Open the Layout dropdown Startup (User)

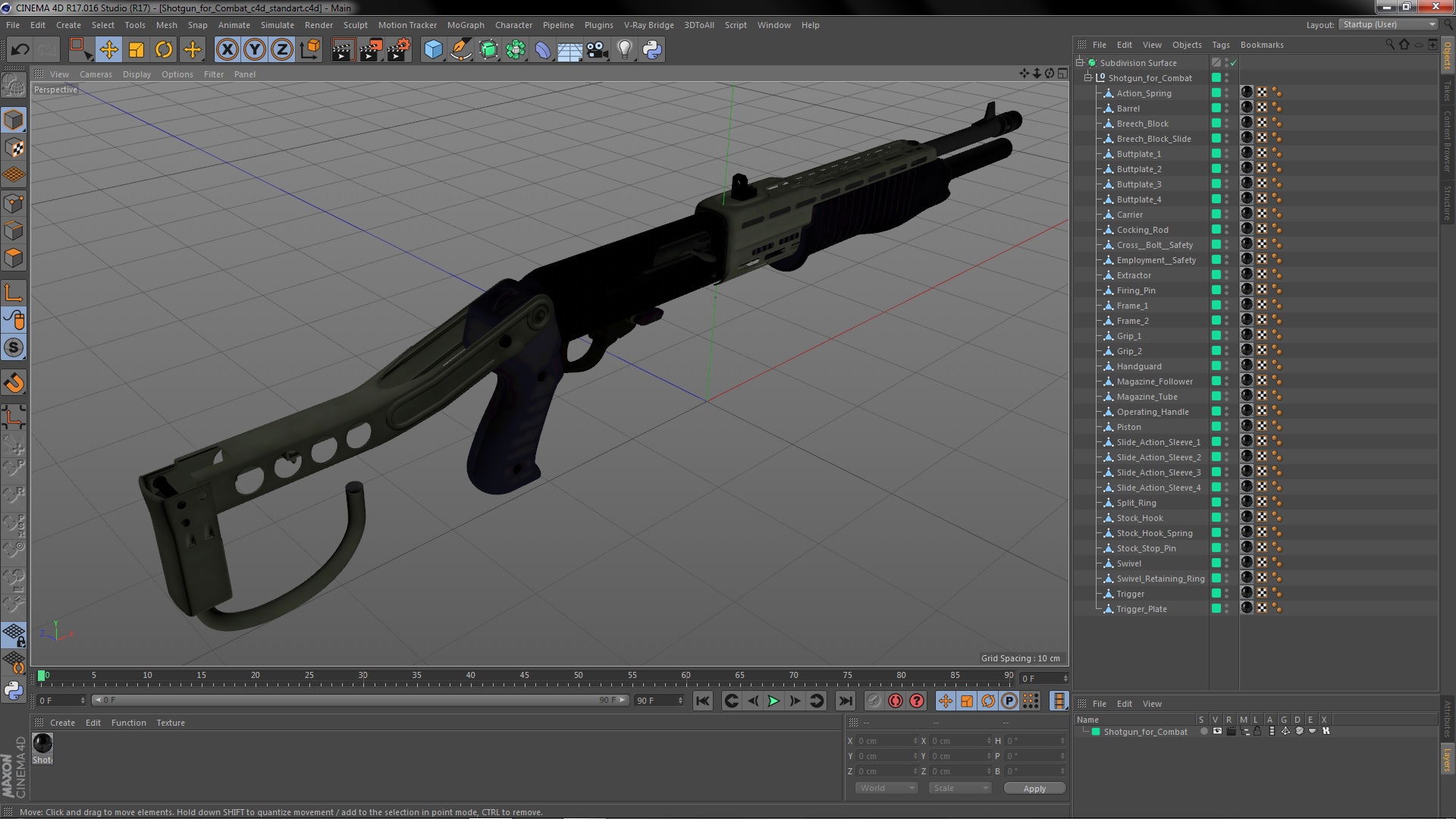[1388, 25]
